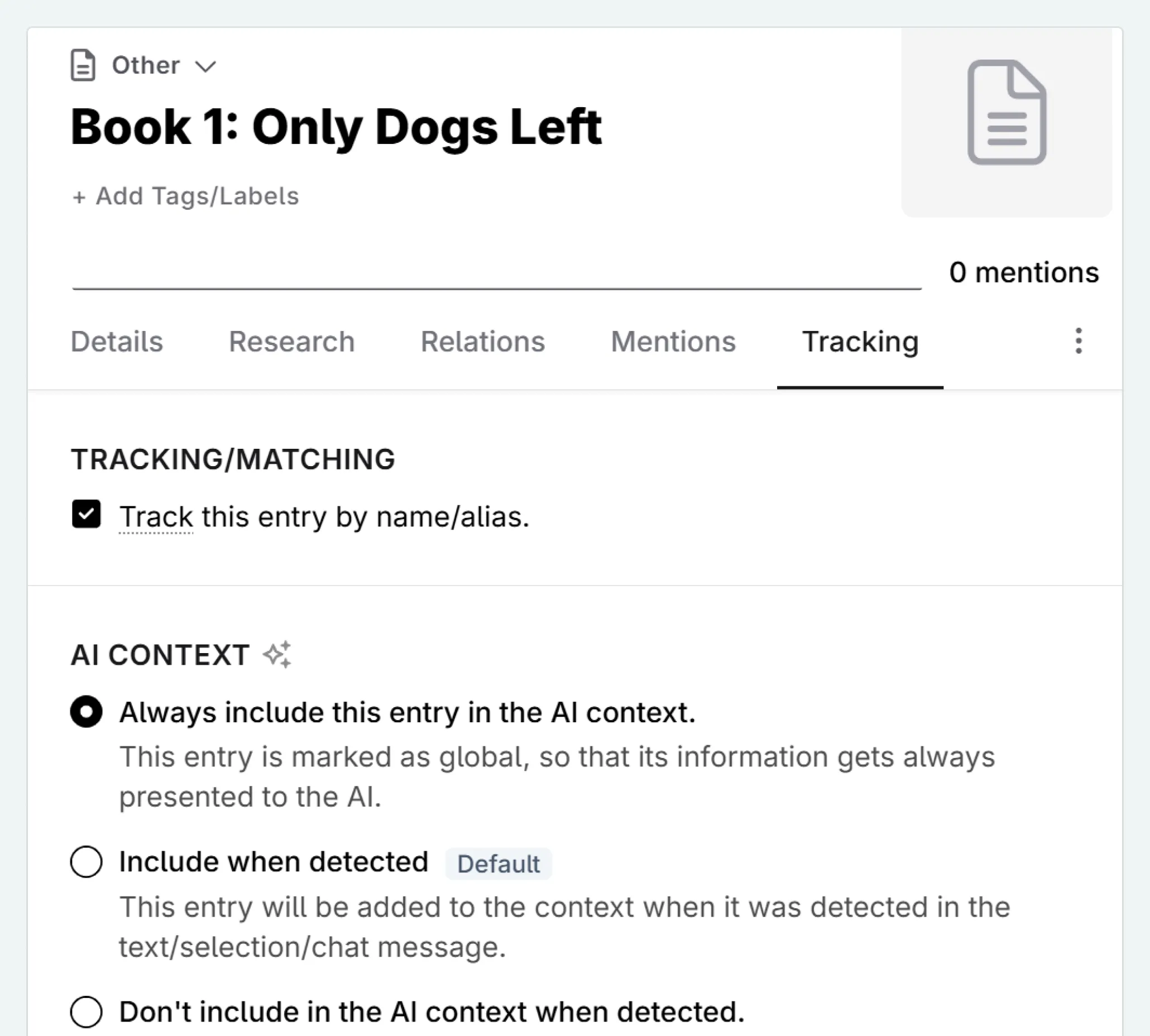Click '+ Add Tags/Labels'

[x=185, y=196]
